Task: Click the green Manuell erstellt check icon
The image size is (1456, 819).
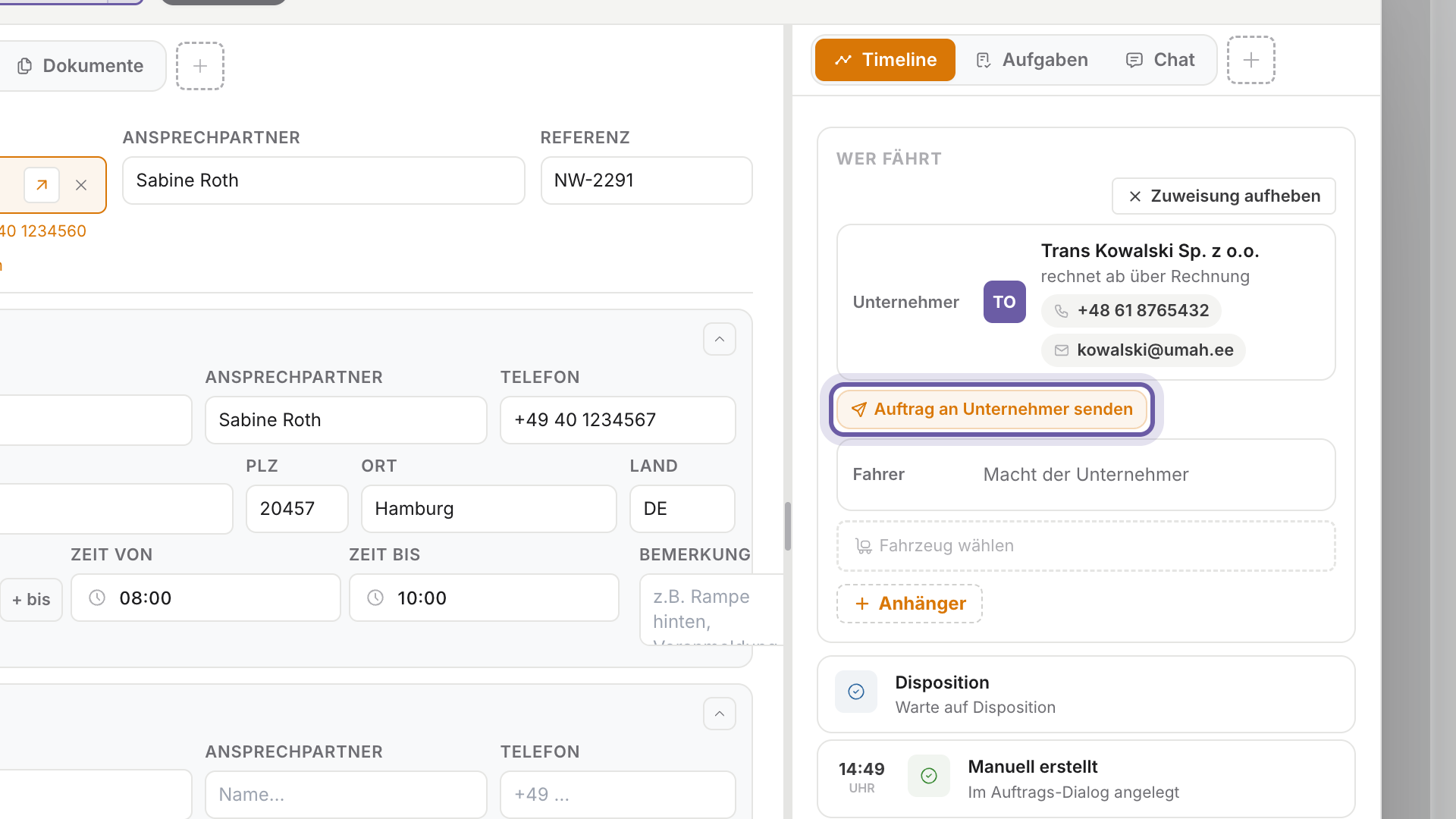Action: [x=929, y=776]
